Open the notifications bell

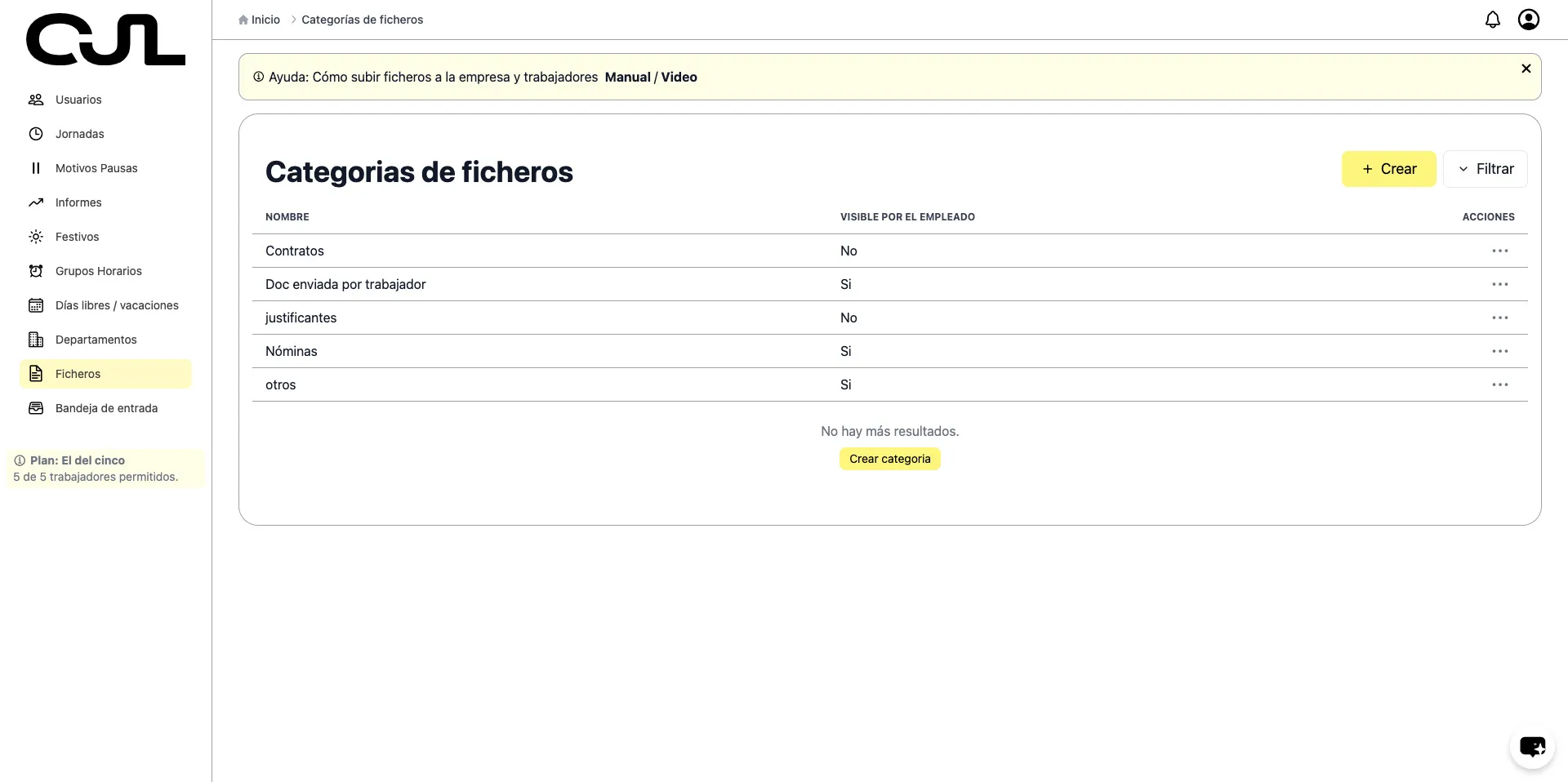1492,19
